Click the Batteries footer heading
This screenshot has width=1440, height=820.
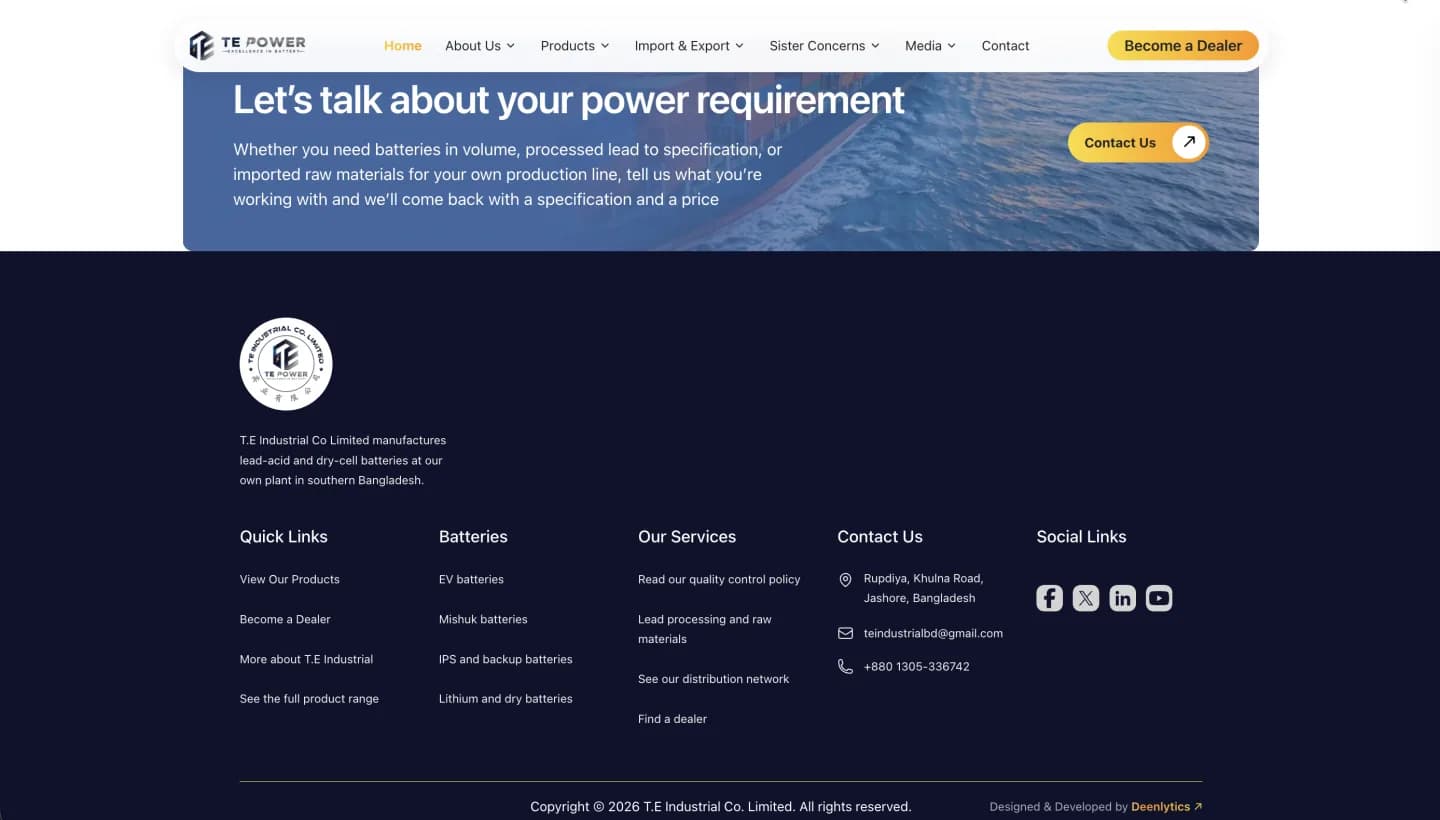click(473, 537)
